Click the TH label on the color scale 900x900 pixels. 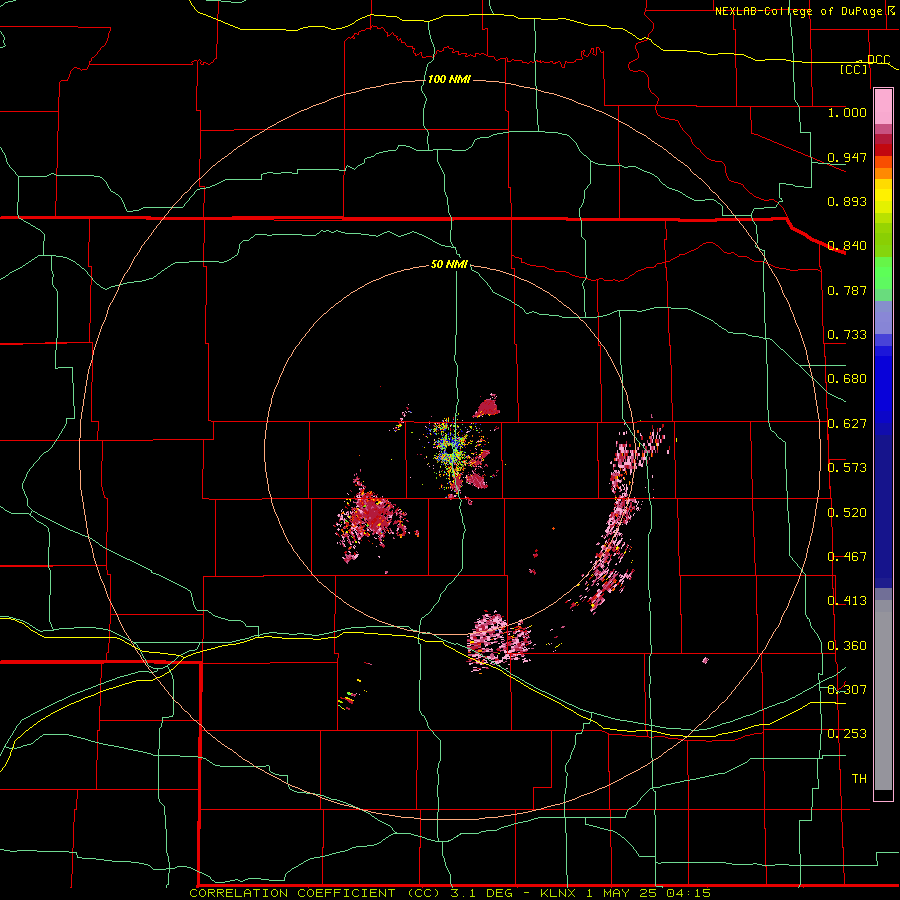859,779
